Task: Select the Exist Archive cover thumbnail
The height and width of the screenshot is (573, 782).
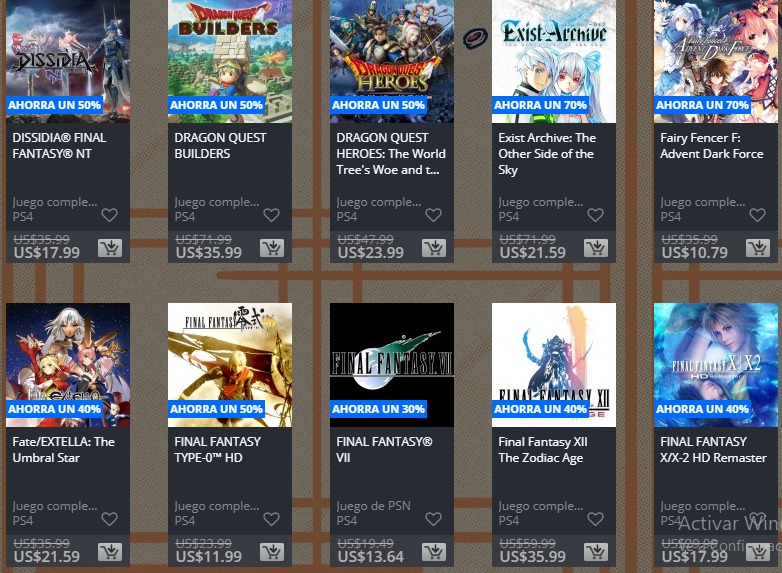Action: click(554, 61)
